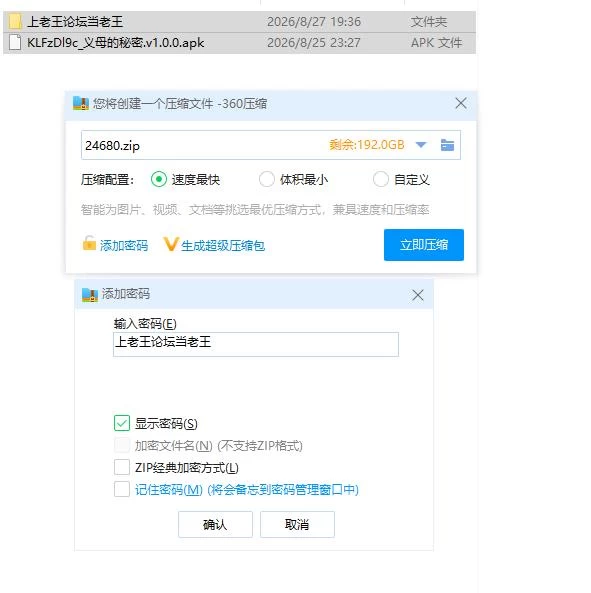Select the APK file icon in file list

15,42
